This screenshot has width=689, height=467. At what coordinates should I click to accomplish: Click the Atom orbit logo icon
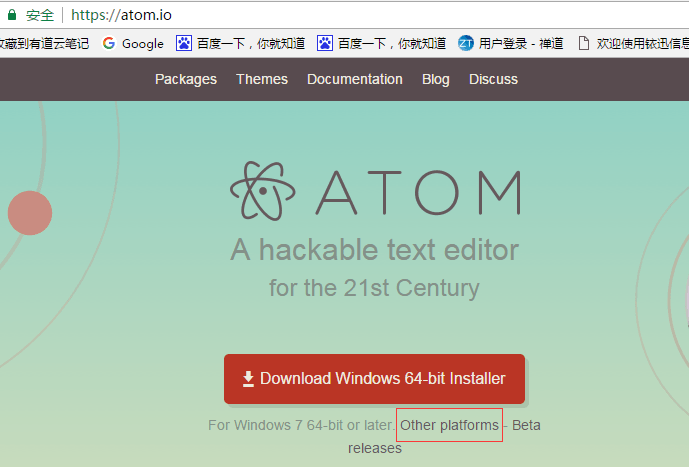coord(265,190)
